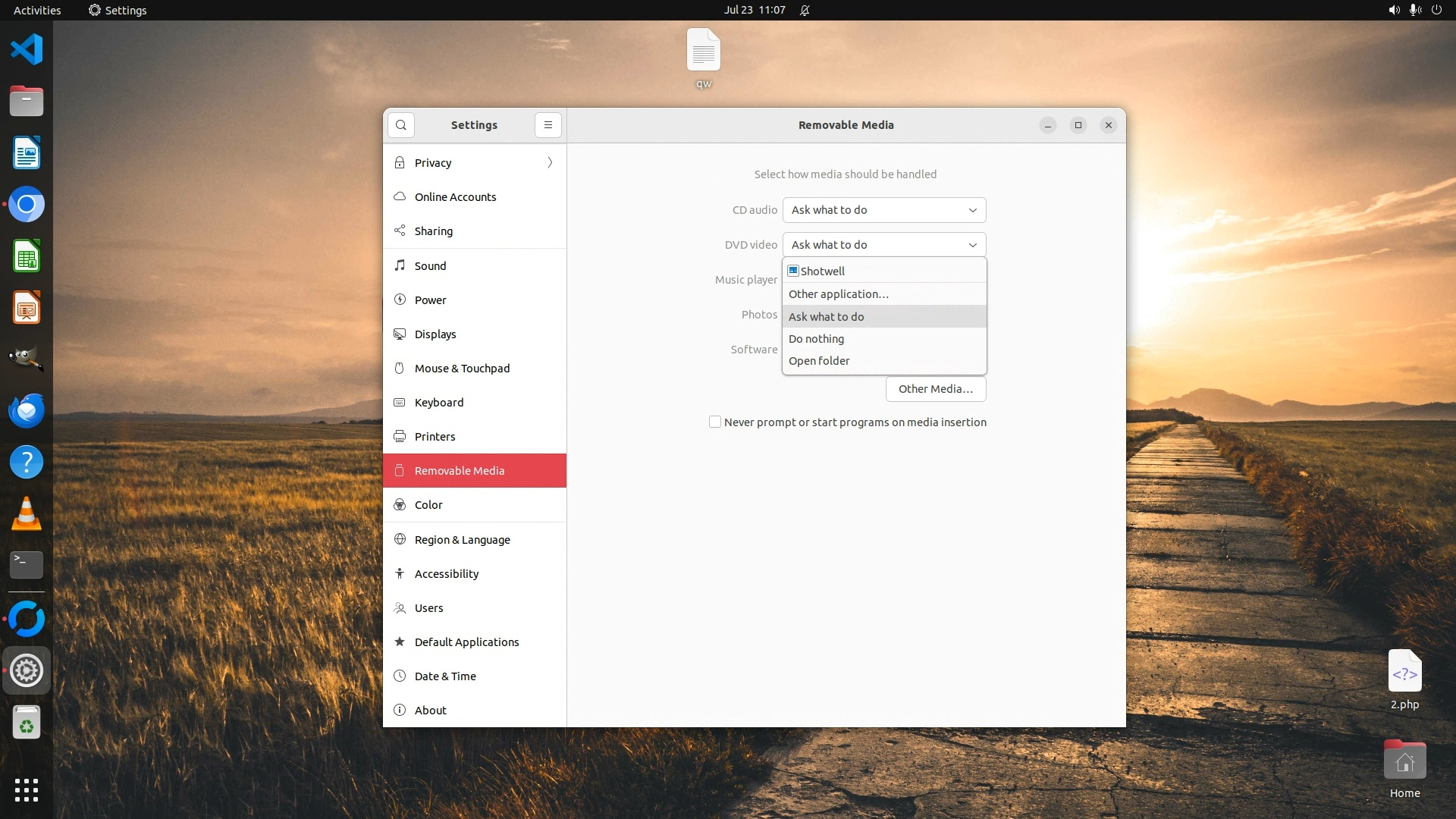Open the hamburger menu in Settings sidebar
1456x819 pixels.
[x=548, y=125]
